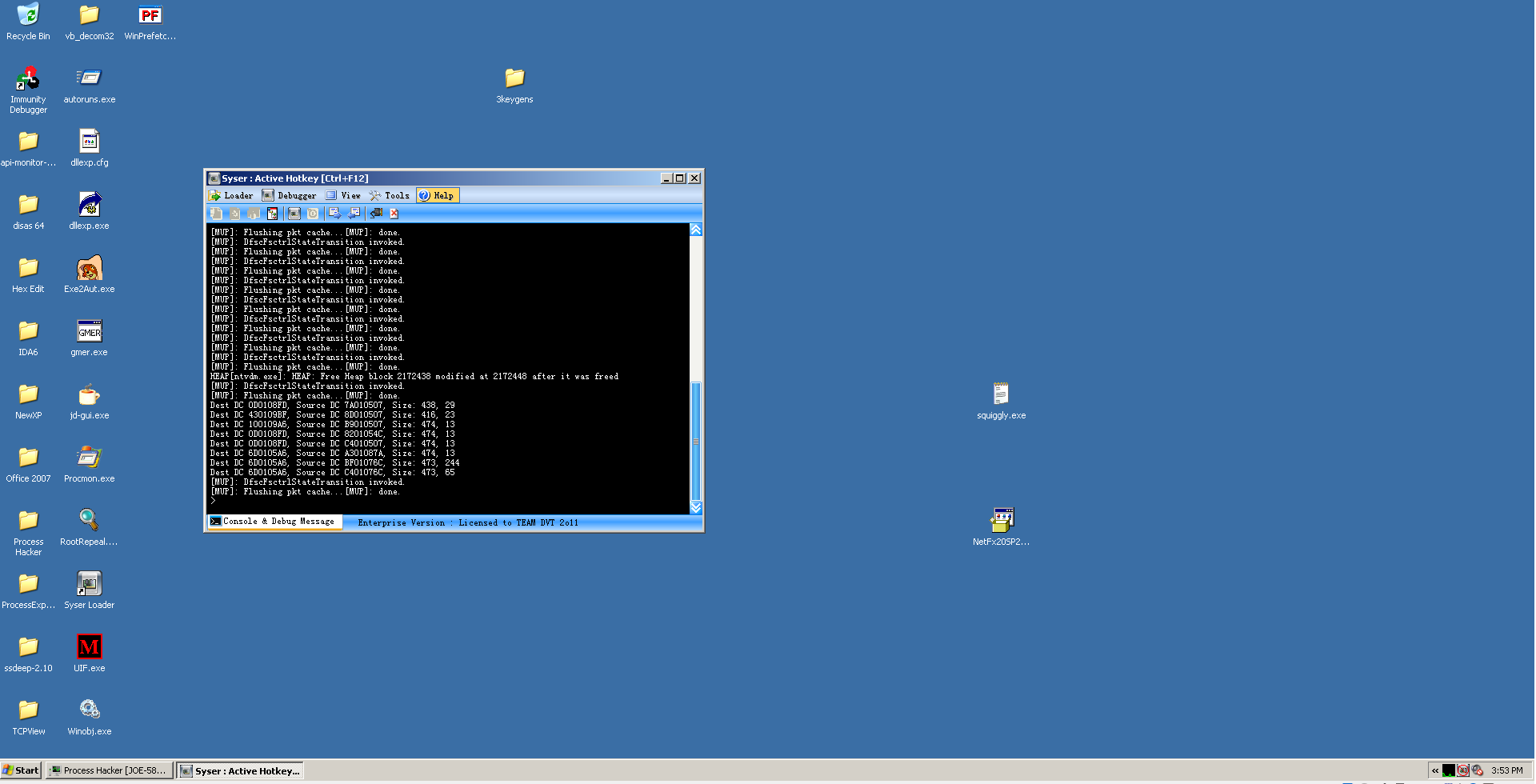
Task: Jump to top with console double-up arrow
Action: [x=696, y=230]
